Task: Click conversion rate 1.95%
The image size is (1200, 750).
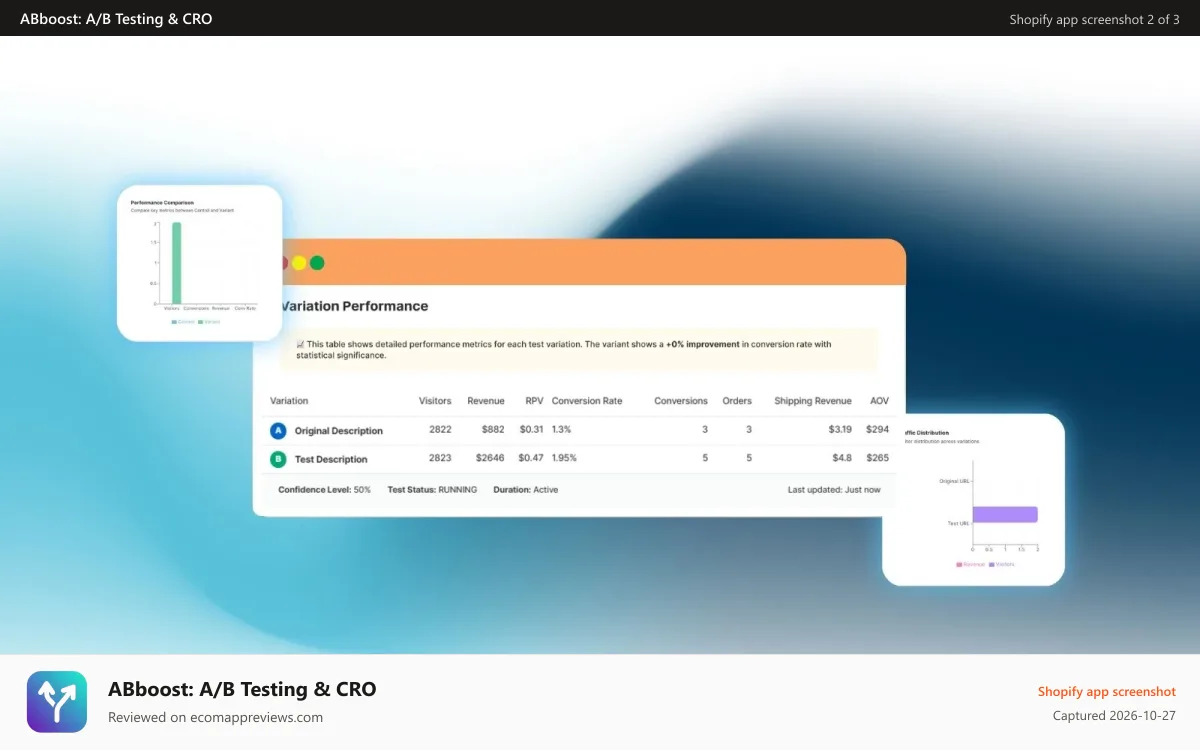Action: click(565, 458)
